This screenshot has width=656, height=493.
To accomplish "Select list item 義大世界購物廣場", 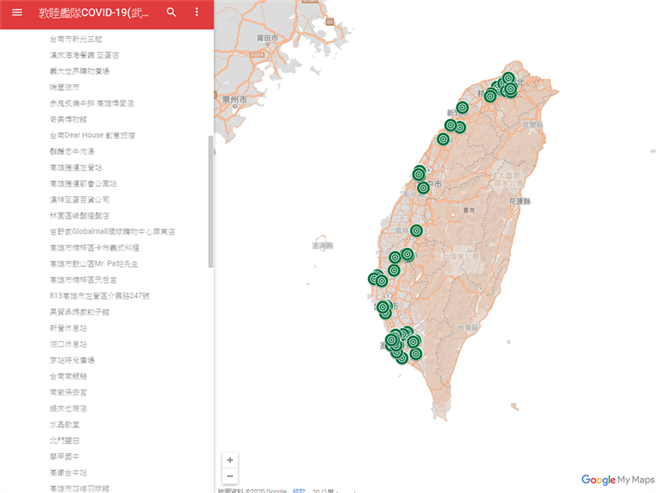I will pyautogui.click(x=79, y=71).
